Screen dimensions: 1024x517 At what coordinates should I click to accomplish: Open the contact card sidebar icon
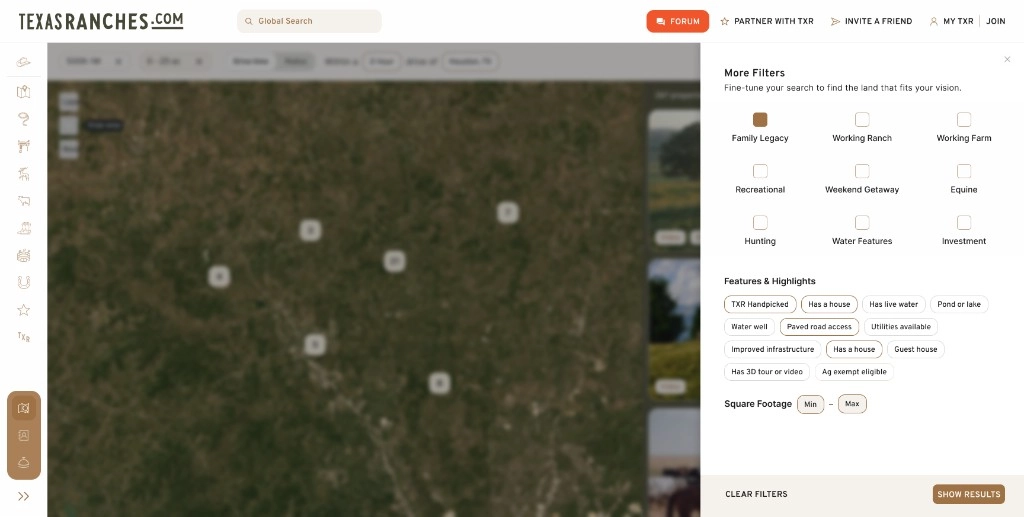tap(24, 435)
